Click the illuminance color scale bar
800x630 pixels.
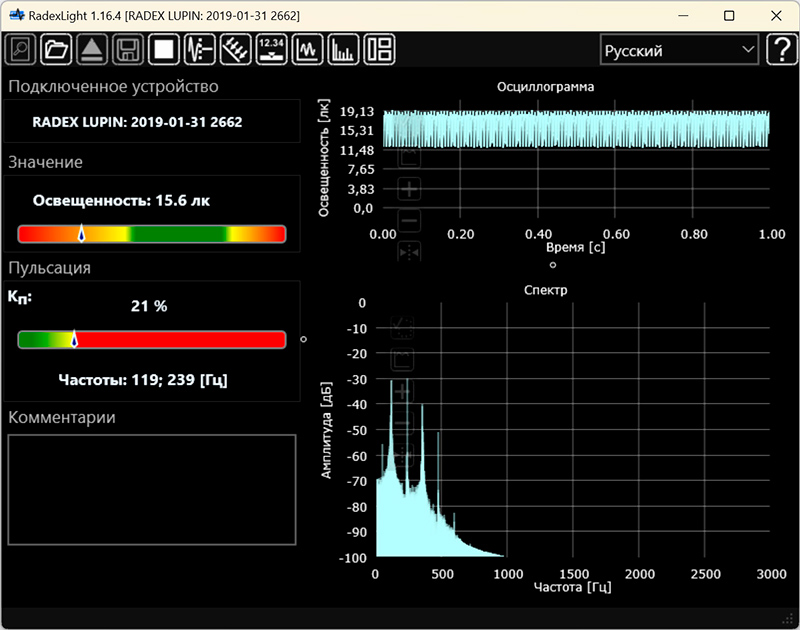(152, 234)
